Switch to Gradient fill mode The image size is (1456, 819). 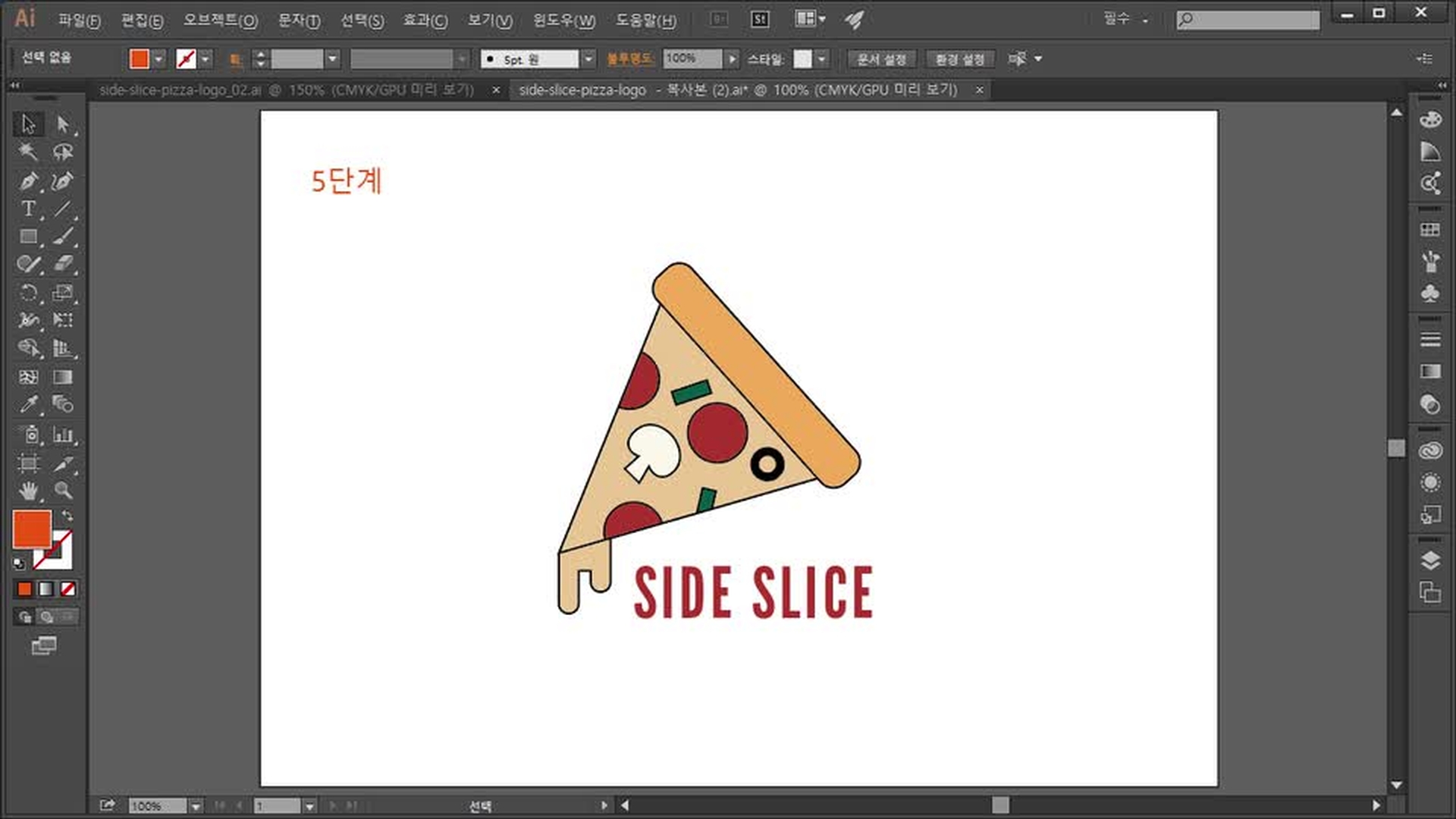(x=46, y=588)
